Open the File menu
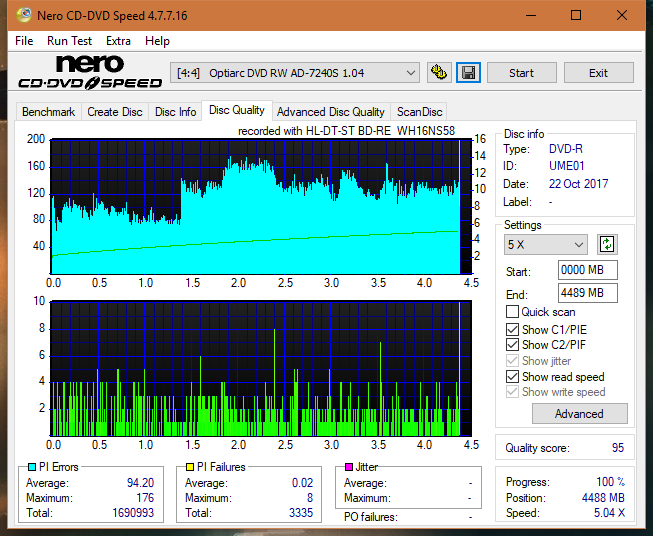 click(x=24, y=41)
